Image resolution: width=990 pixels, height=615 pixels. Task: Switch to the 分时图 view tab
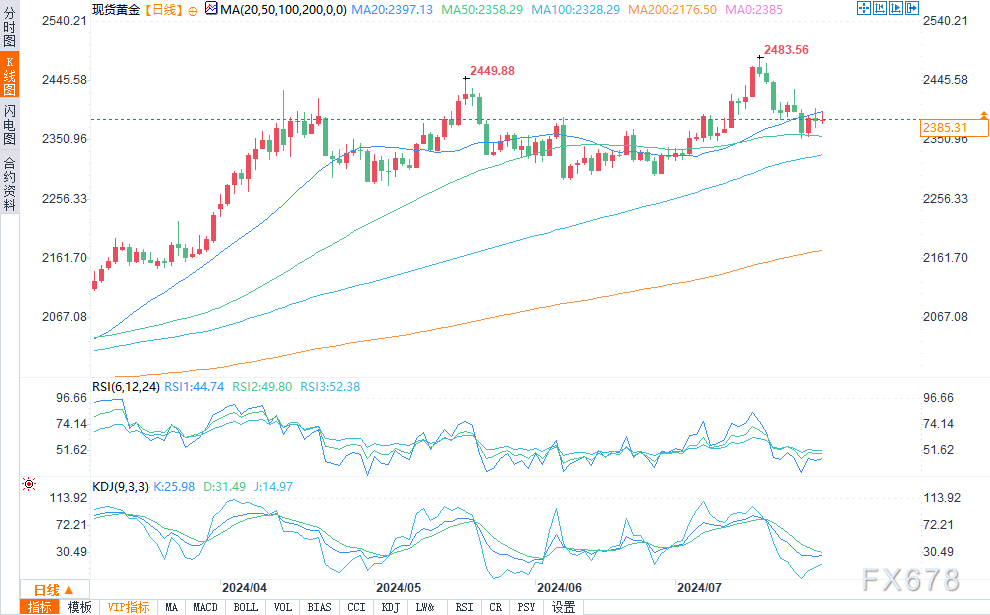(9, 25)
